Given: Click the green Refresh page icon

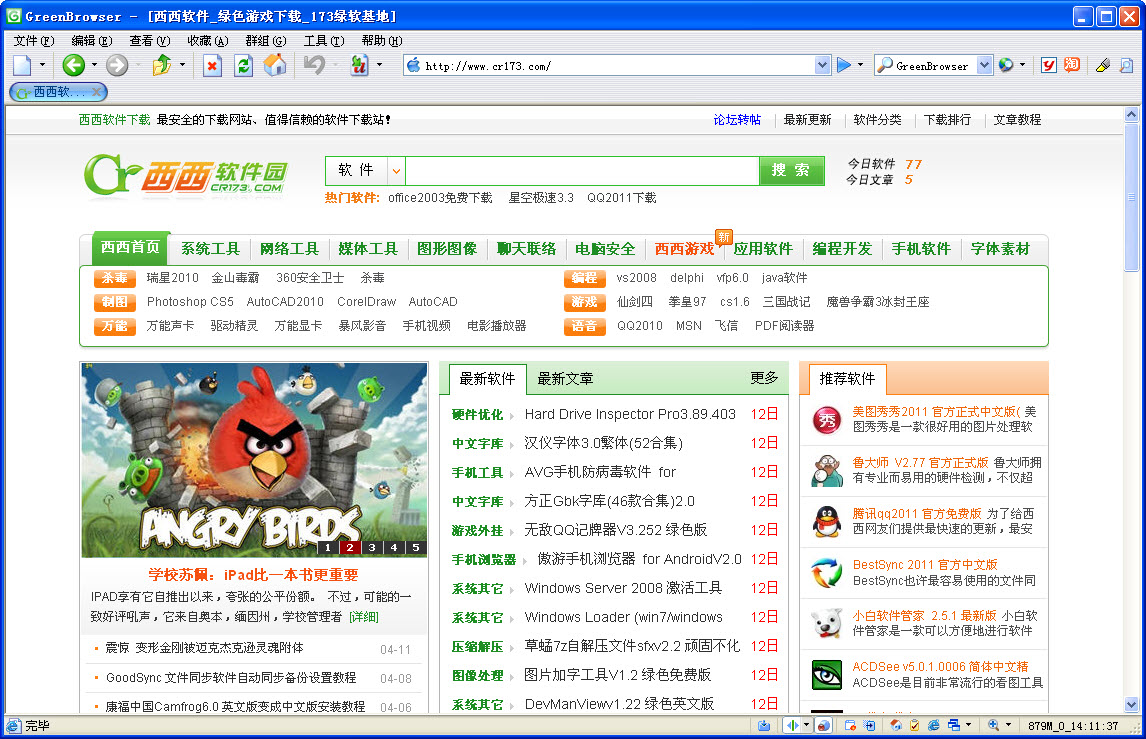Looking at the screenshot, I should coord(243,65).
